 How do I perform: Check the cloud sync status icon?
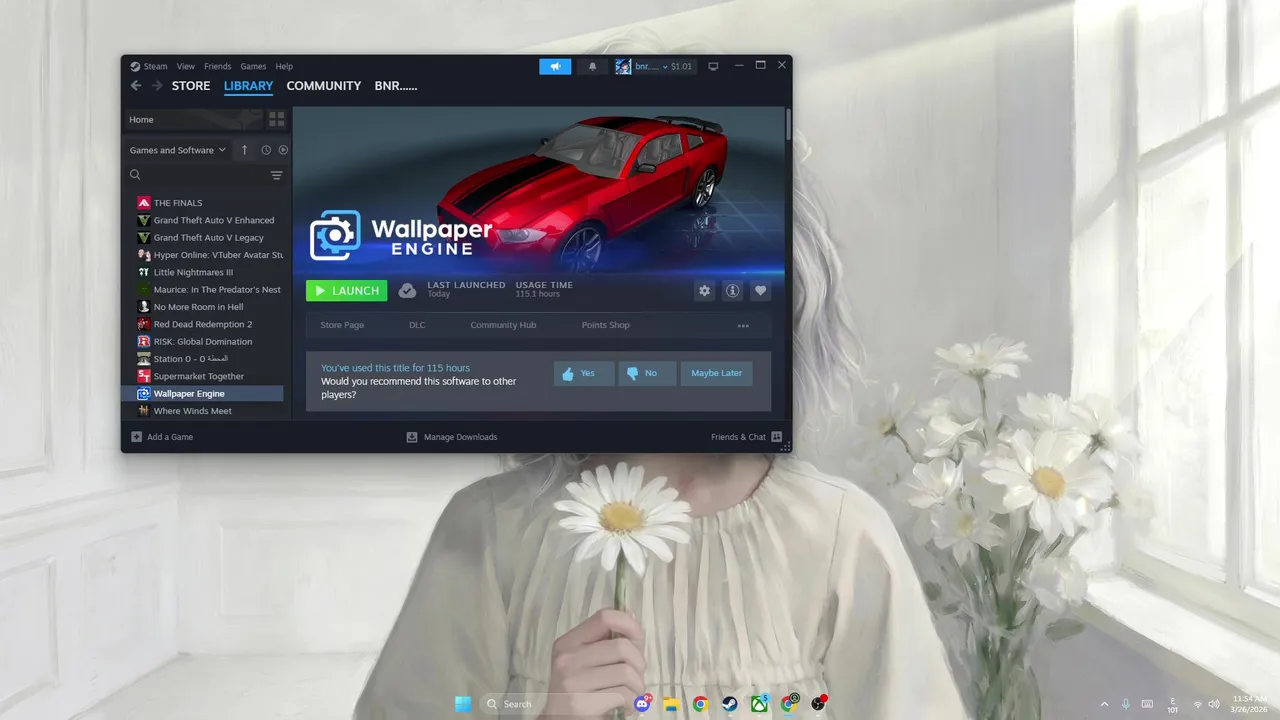click(407, 290)
